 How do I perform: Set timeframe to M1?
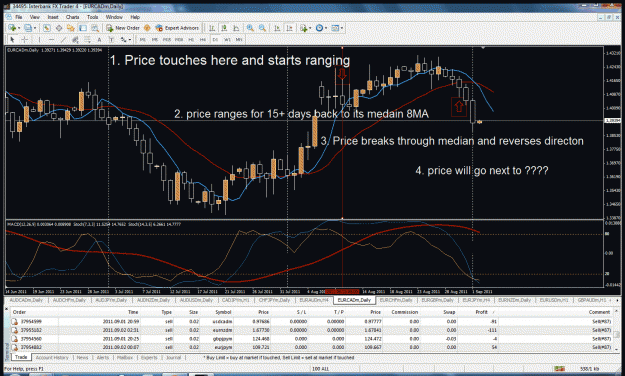[142, 39]
